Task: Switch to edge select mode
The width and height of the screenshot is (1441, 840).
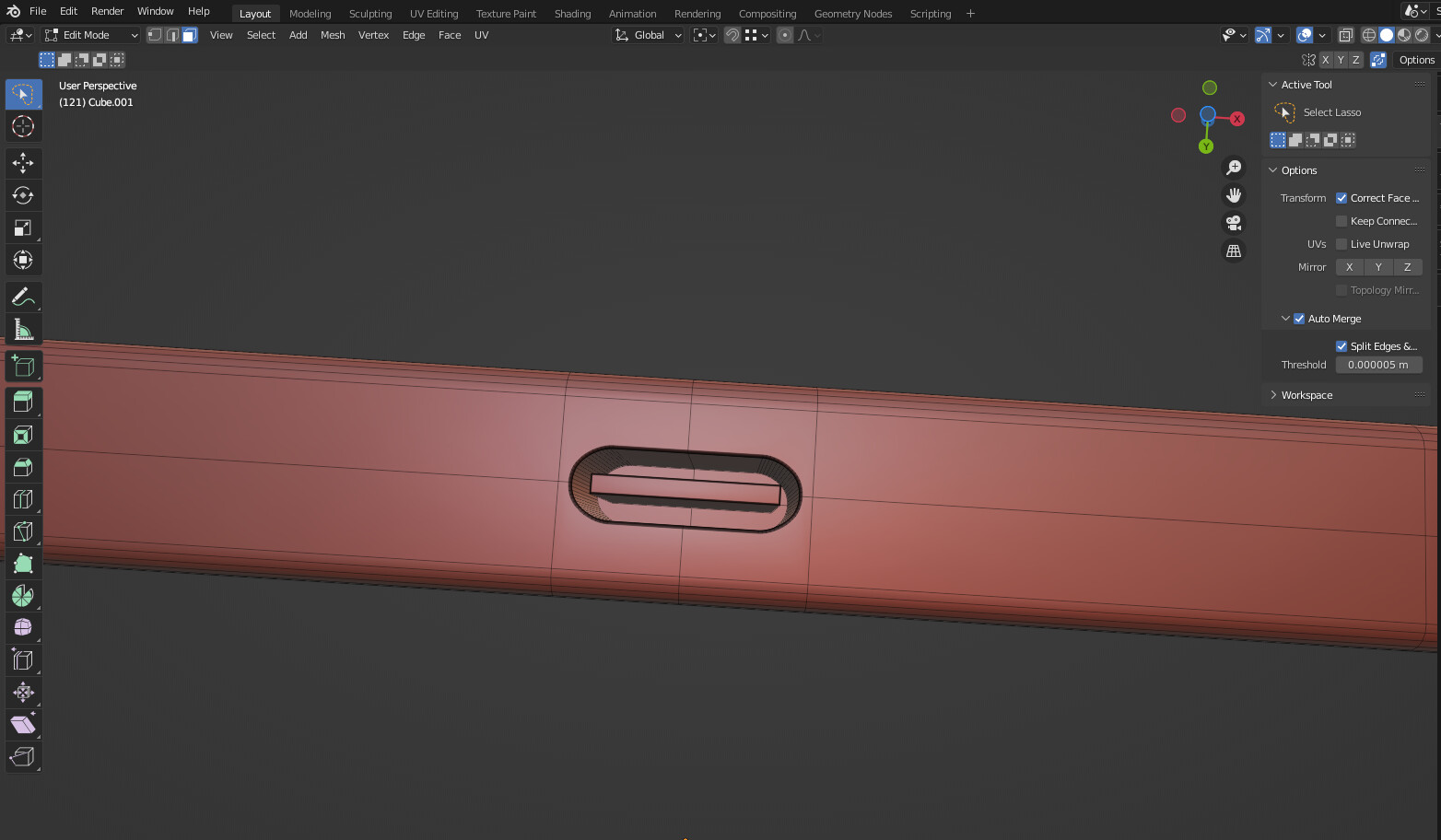Action: (x=172, y=35)
